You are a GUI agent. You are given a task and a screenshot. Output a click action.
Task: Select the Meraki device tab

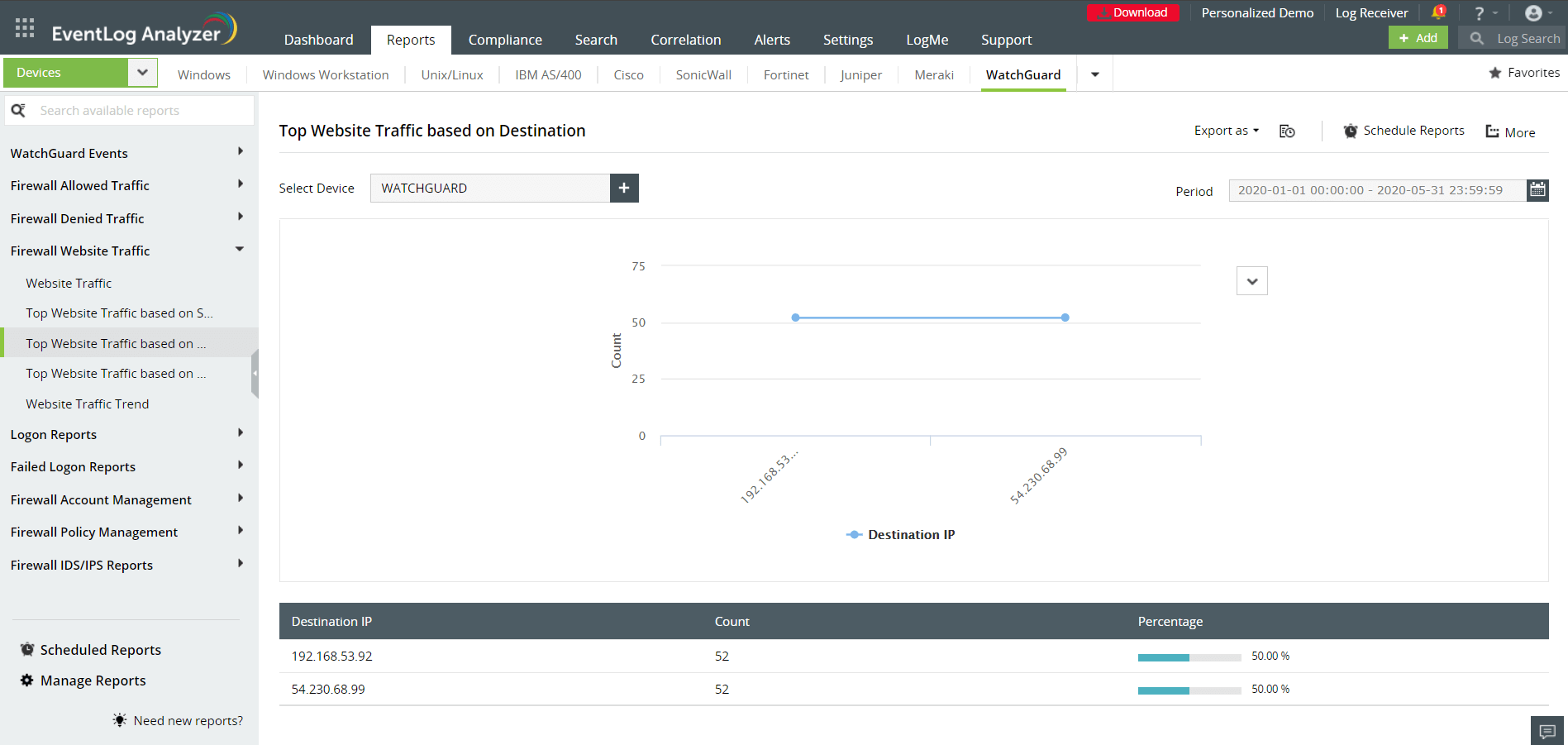[934, 74]
